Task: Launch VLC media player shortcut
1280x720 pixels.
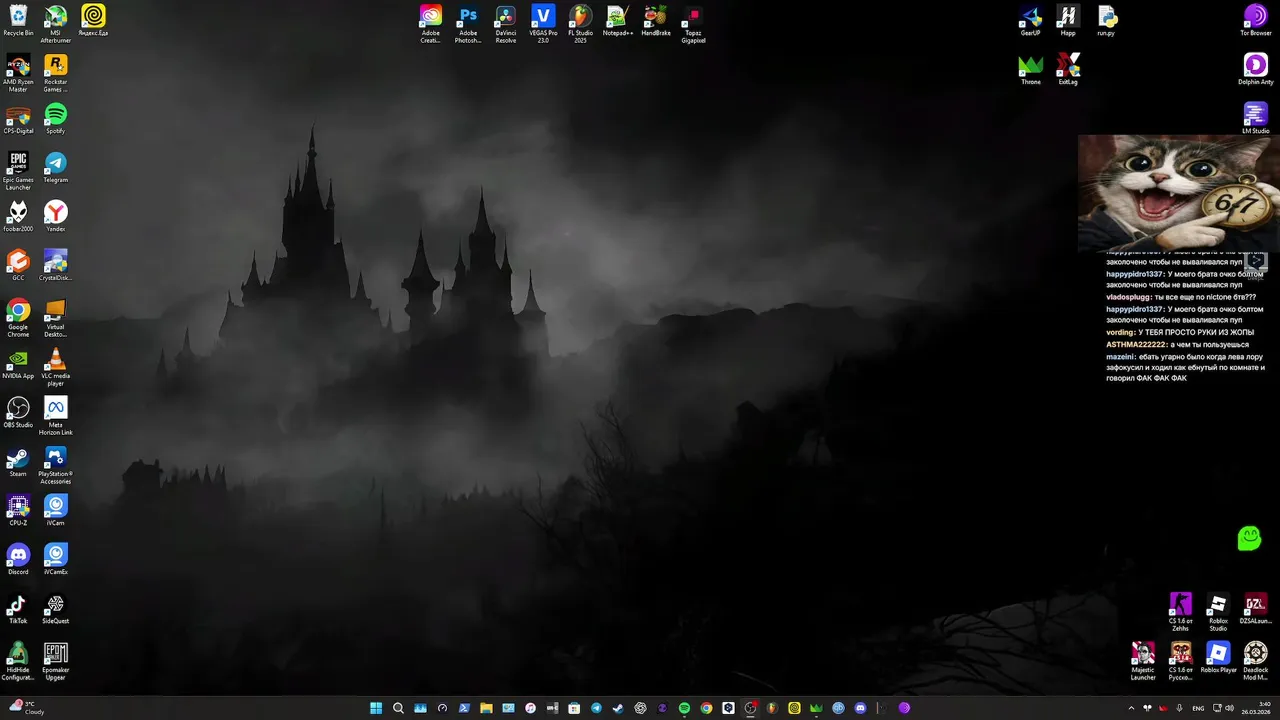Action: [x=56, y=367]
